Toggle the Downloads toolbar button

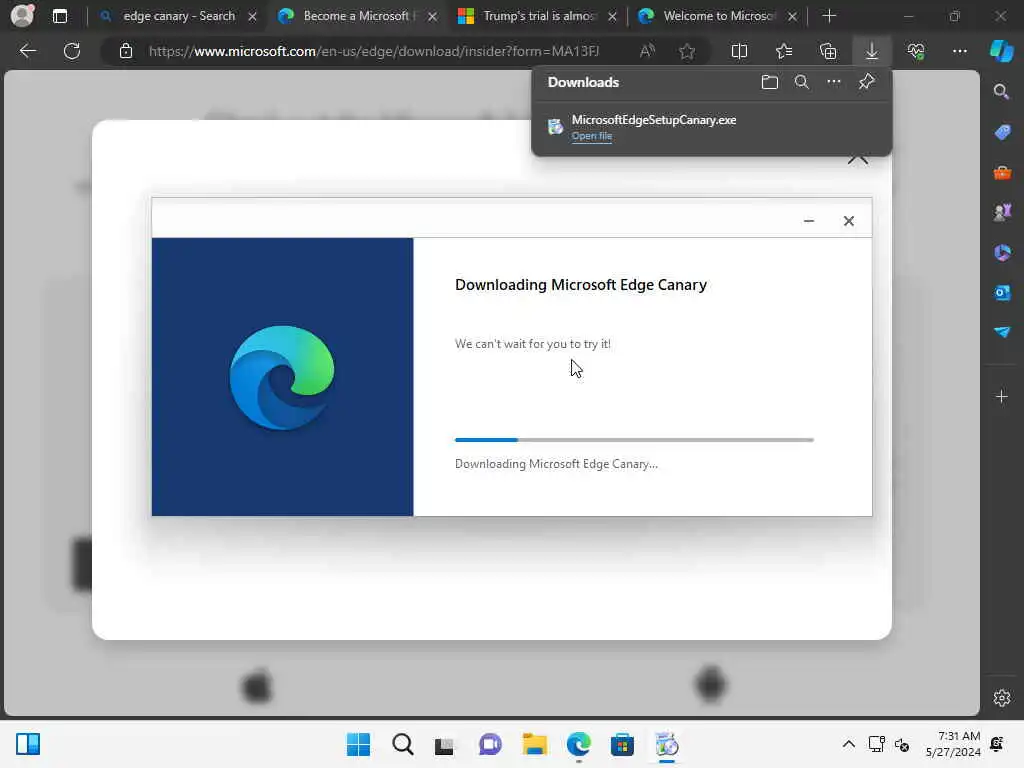(872, 51)
